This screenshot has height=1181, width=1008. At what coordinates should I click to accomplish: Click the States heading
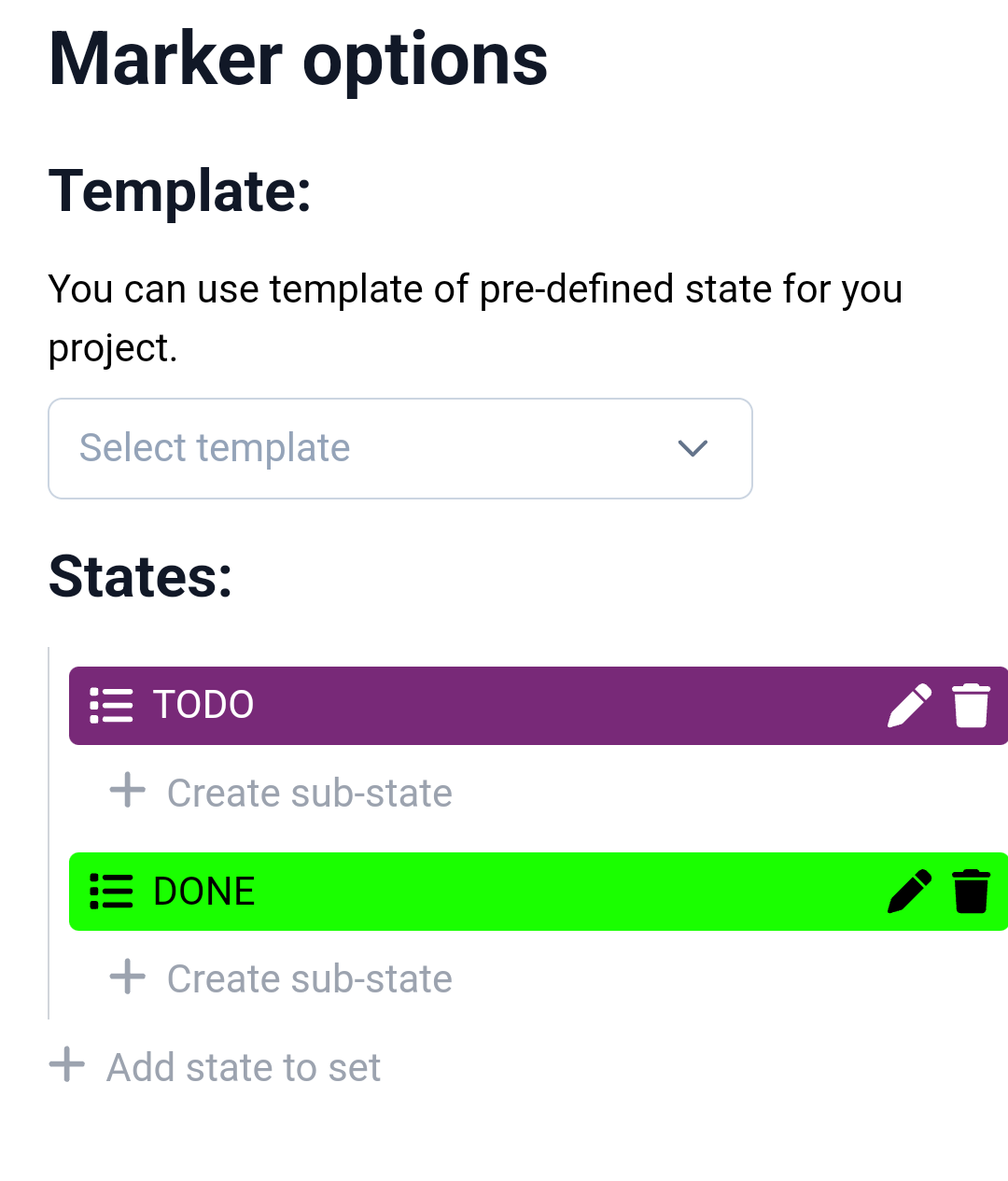click(x=140, y=576)
